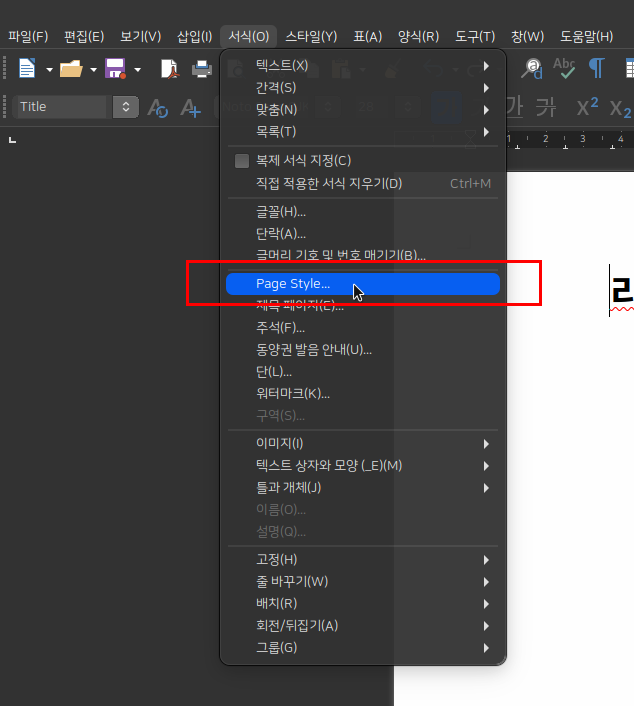The height and width of the screenshot is (706, 634).
Task: Choose 워터마크(K)... menu item
Action: pyautogui.click(x=293, y=393)
